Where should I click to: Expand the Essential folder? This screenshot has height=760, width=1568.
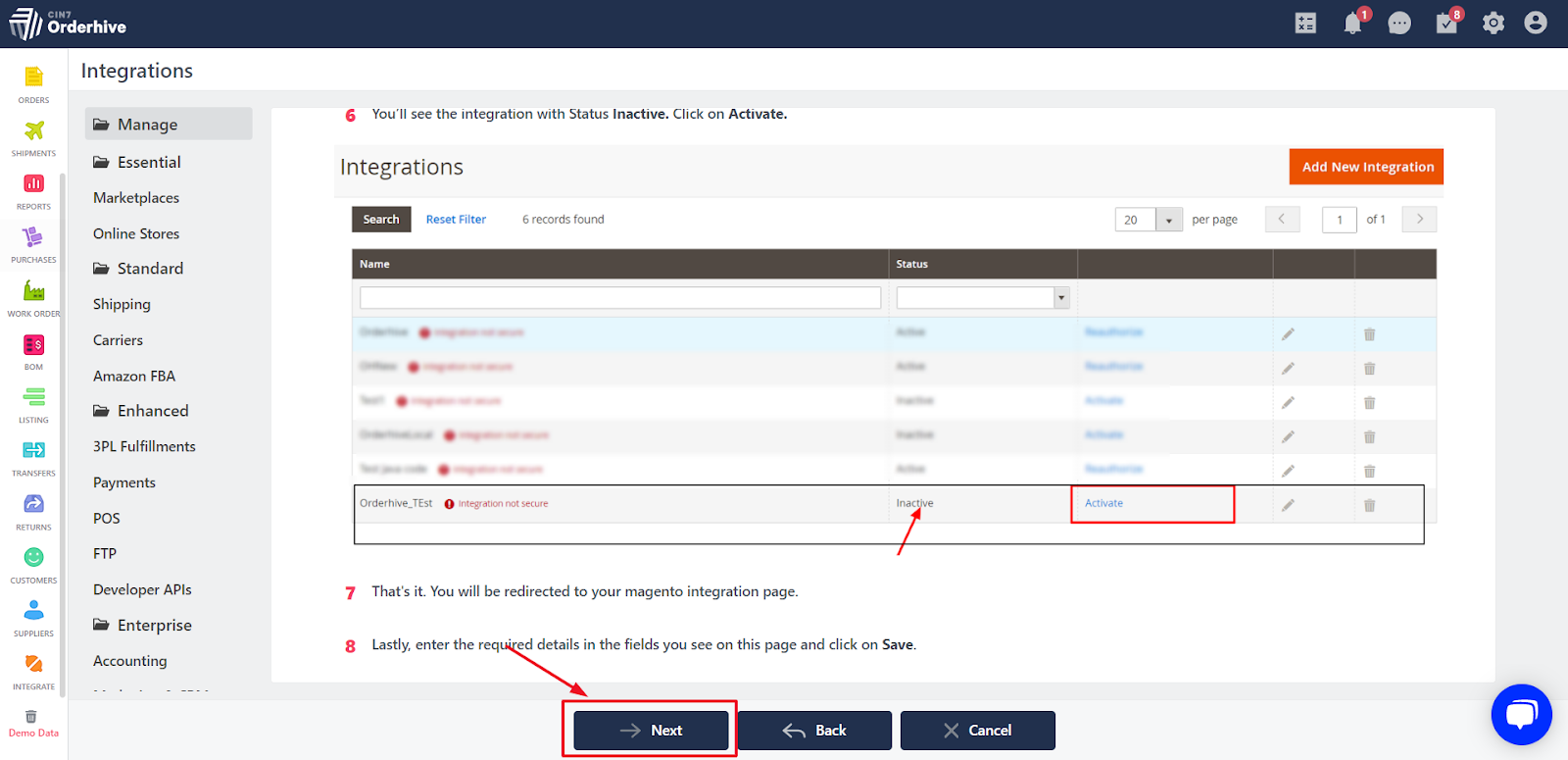coord(137,162)
